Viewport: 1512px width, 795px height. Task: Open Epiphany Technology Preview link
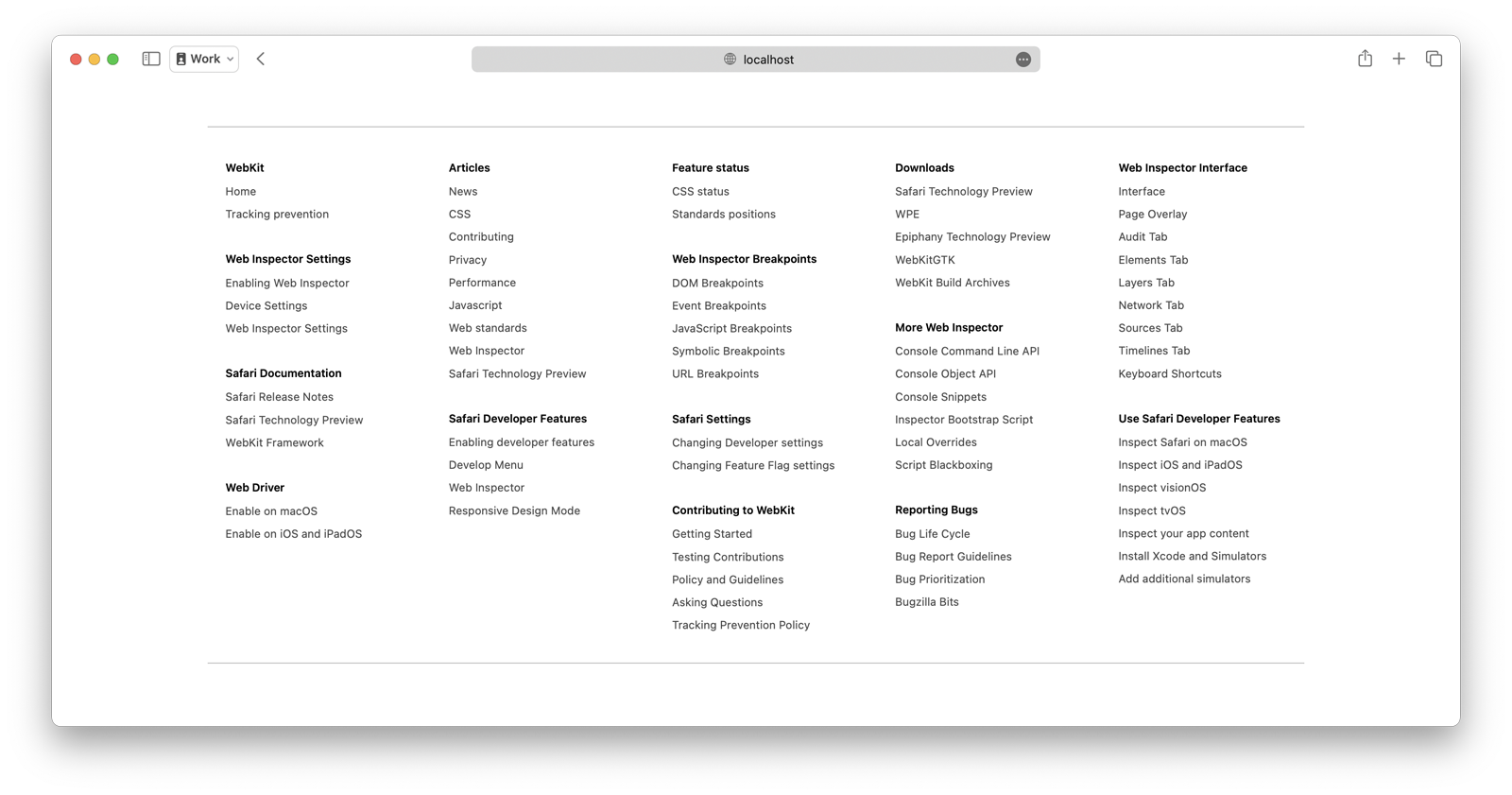(x=972, y=237)
